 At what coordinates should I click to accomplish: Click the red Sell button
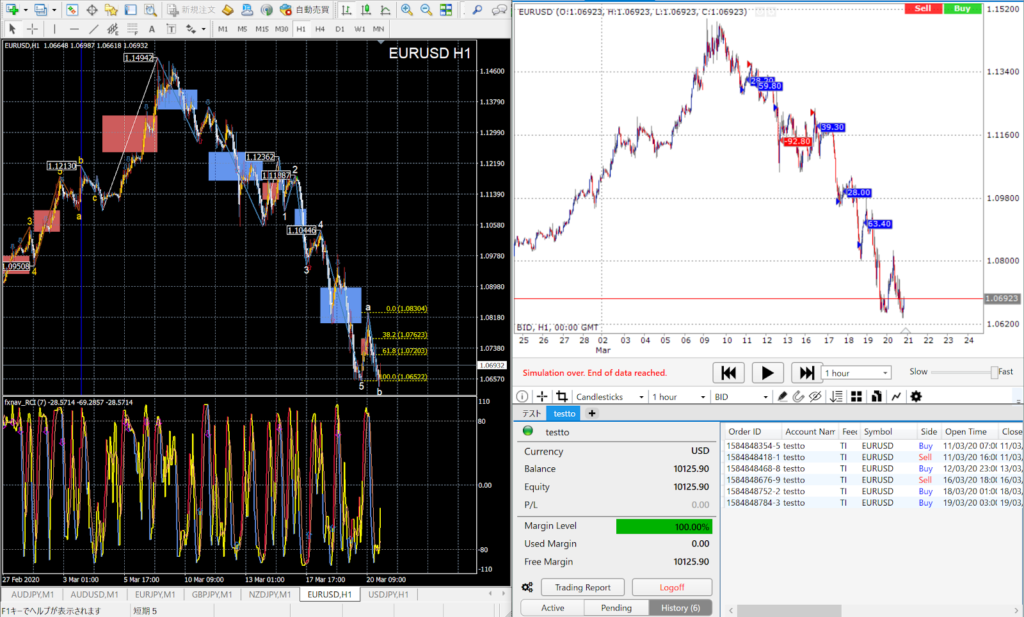[923, 8]
